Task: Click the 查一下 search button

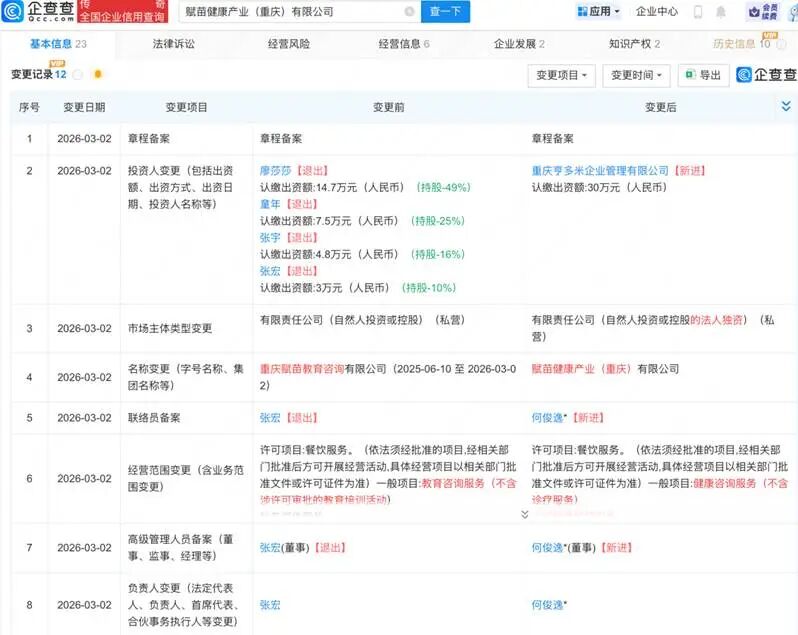Action: coord(445,11)
